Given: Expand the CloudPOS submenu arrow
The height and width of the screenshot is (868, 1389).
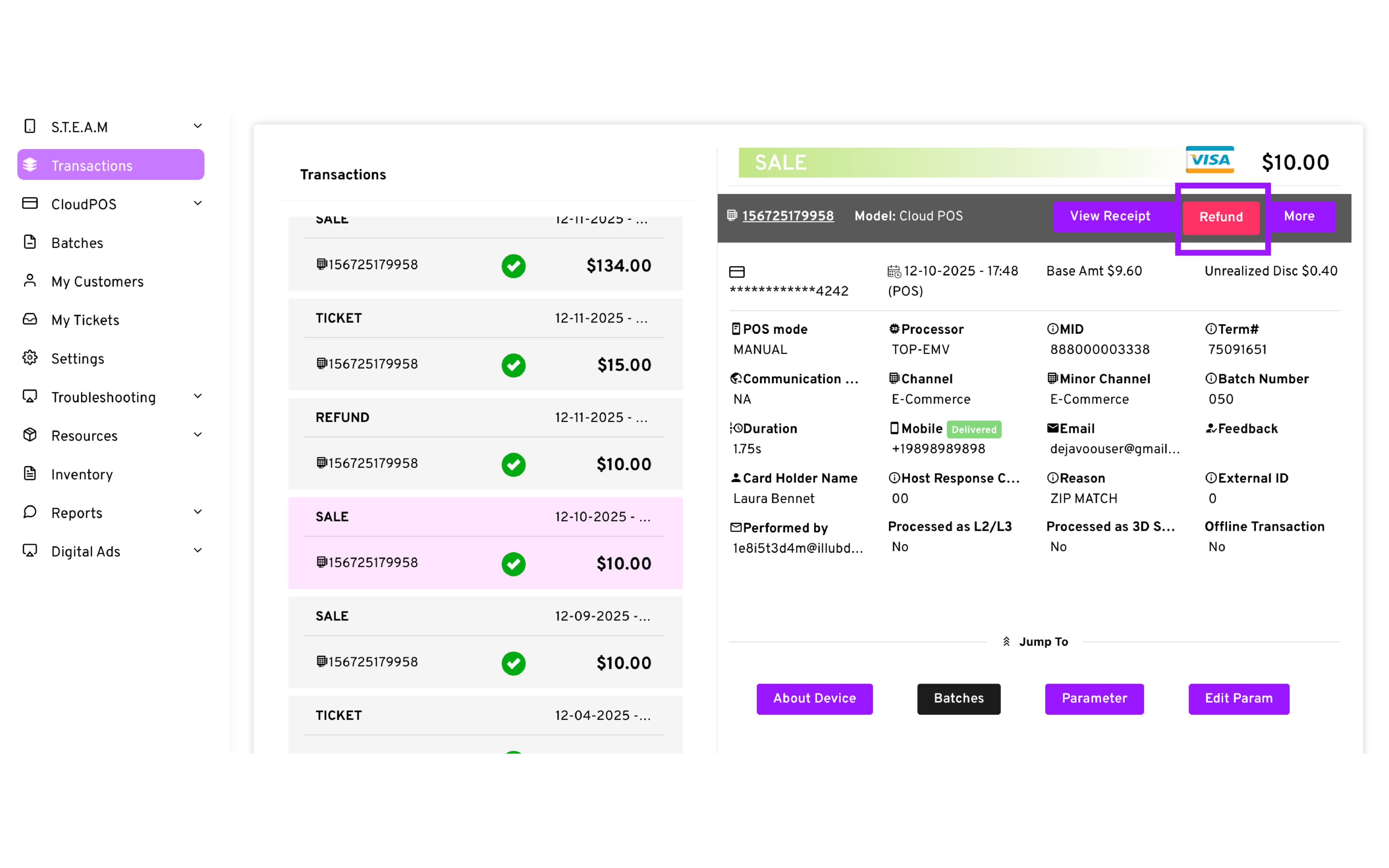Looking at the screenshot, I should pyautogui.click(x=197, y=203).
